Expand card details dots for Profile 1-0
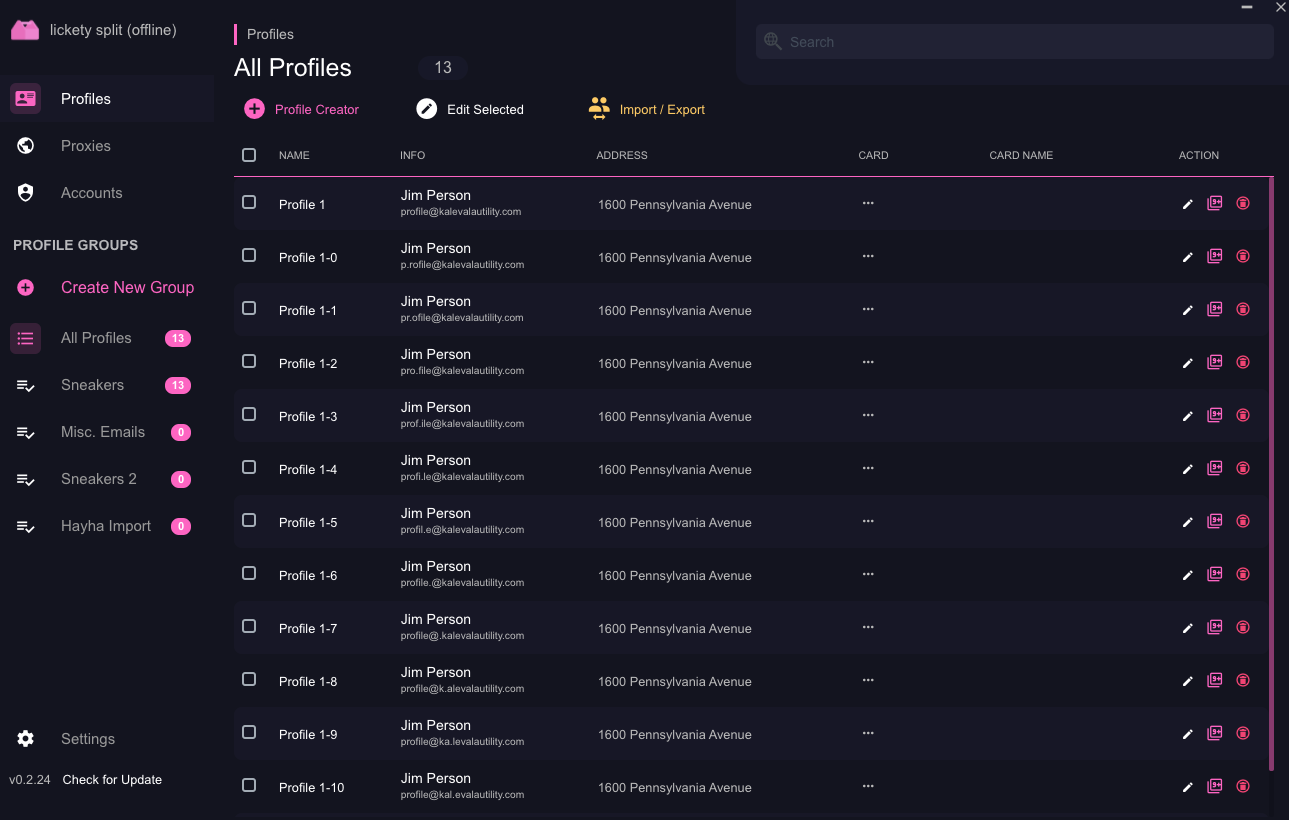 click(x=868, y=256)
